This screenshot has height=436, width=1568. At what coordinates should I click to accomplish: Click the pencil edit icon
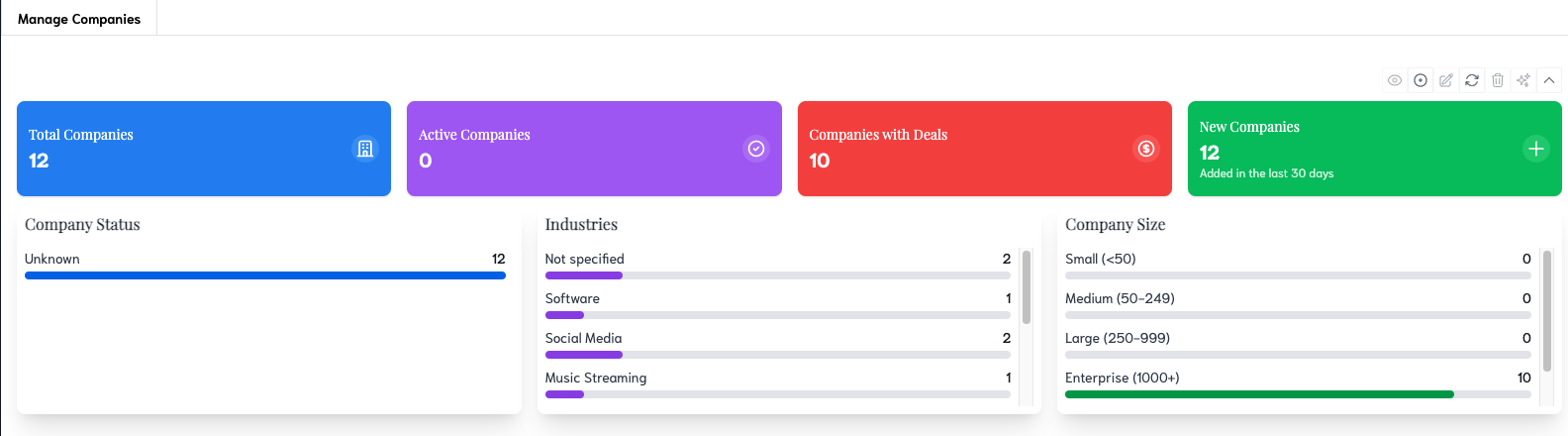click(x=1446, y=80)
